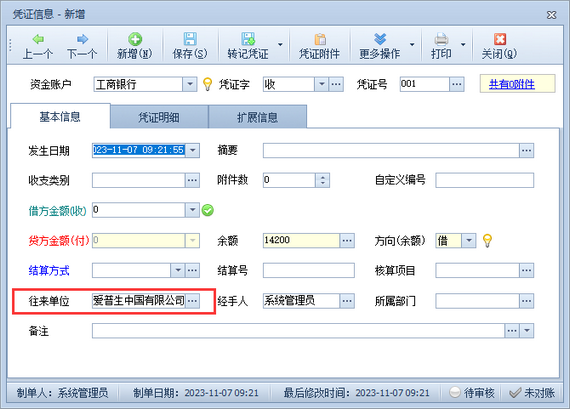The width and height of the screenshot is (570, 409).
Task: Increase 附件数 with the spinner
Action: pos(322,177)
